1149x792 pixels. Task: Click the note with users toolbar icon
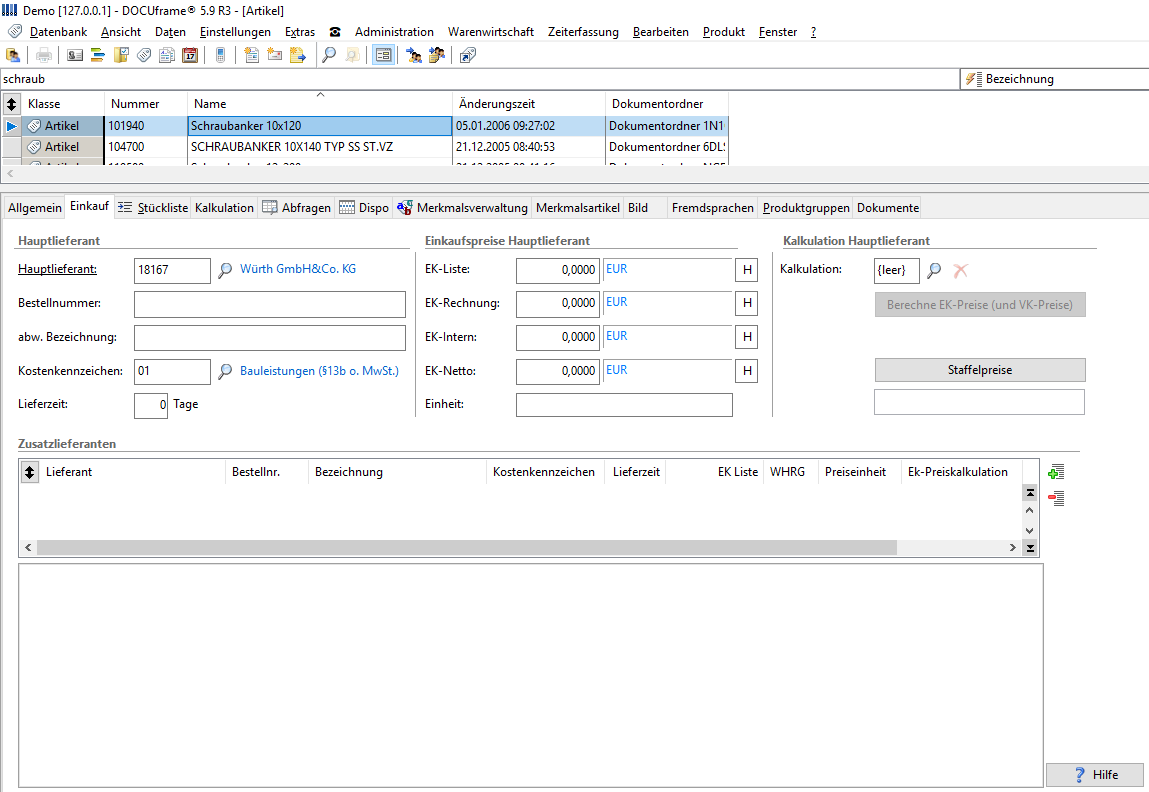[437, 55]
